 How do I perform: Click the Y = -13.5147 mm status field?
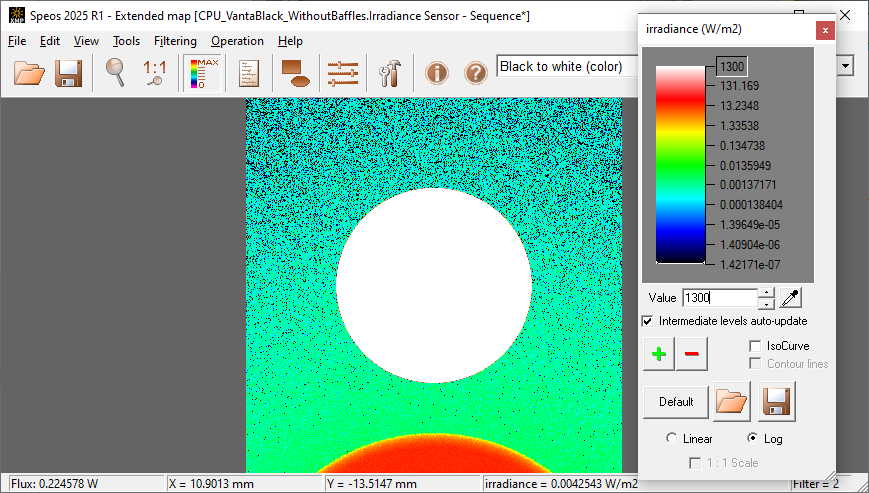point(402,484)
